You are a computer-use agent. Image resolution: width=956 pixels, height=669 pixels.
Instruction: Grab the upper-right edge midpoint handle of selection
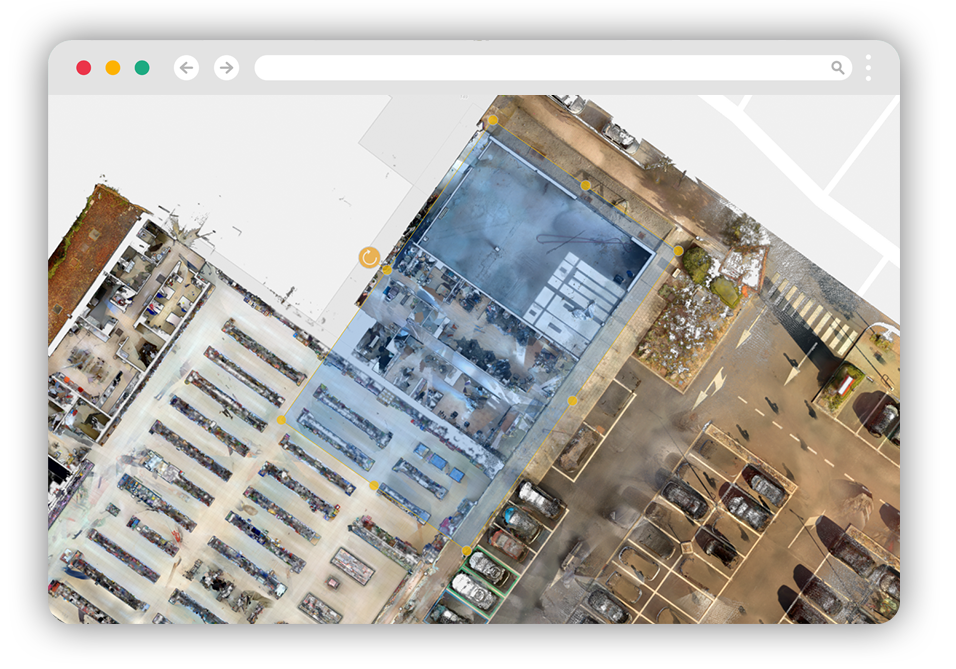pos(585,185)
